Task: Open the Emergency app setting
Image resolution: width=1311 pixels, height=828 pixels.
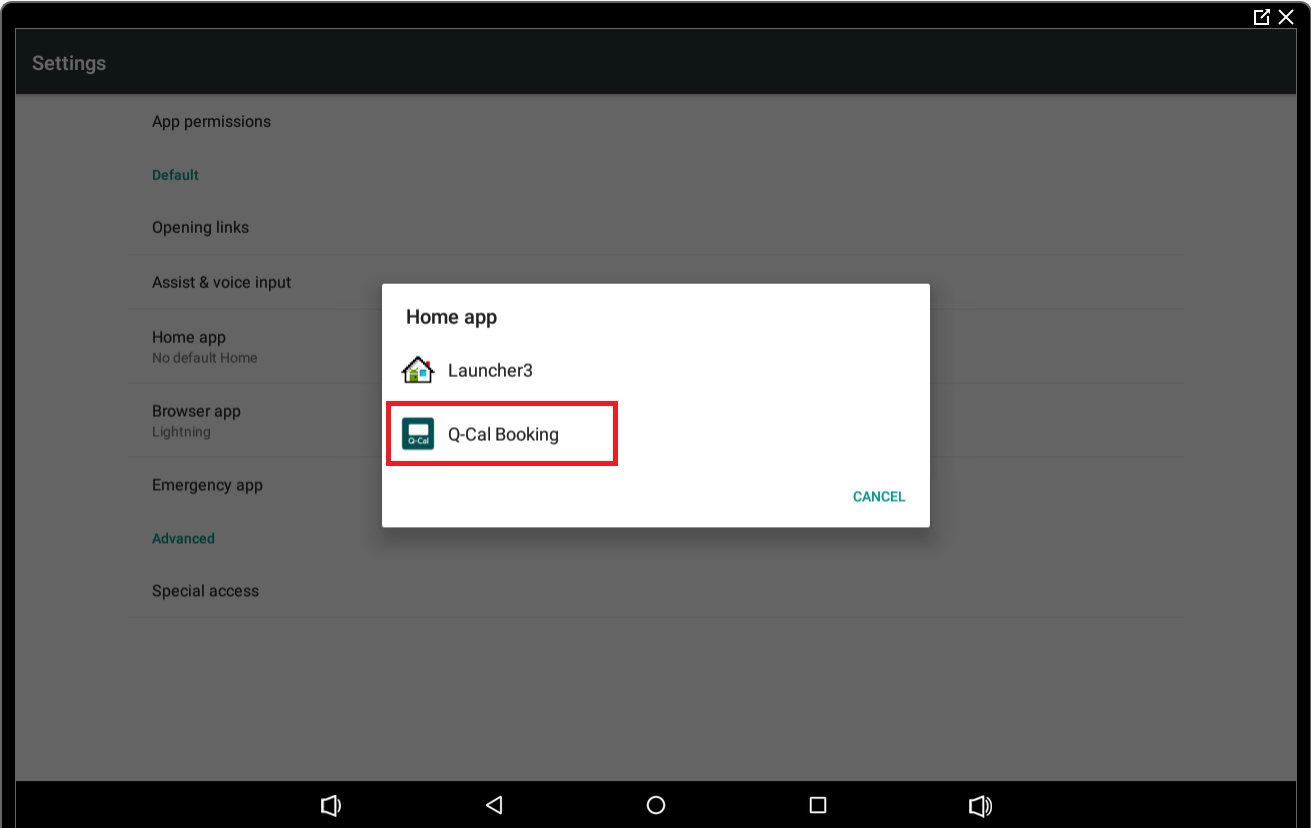Action: pos(656,485)
